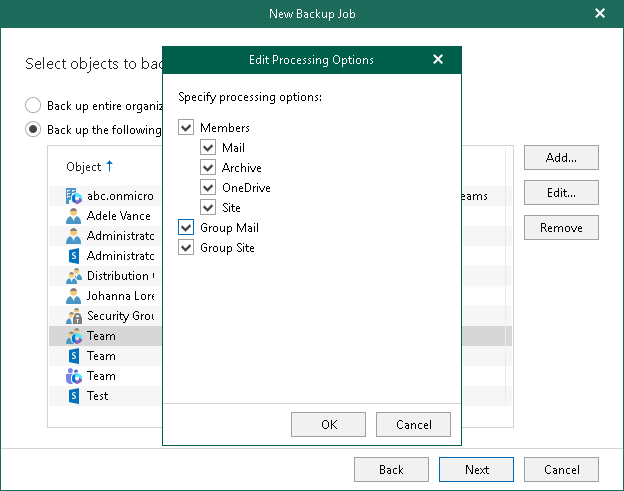Screen dimensions: 624x491
Task: Select Back up entire organization radio button
Action: pyautogui.click(x=33, y=105)
